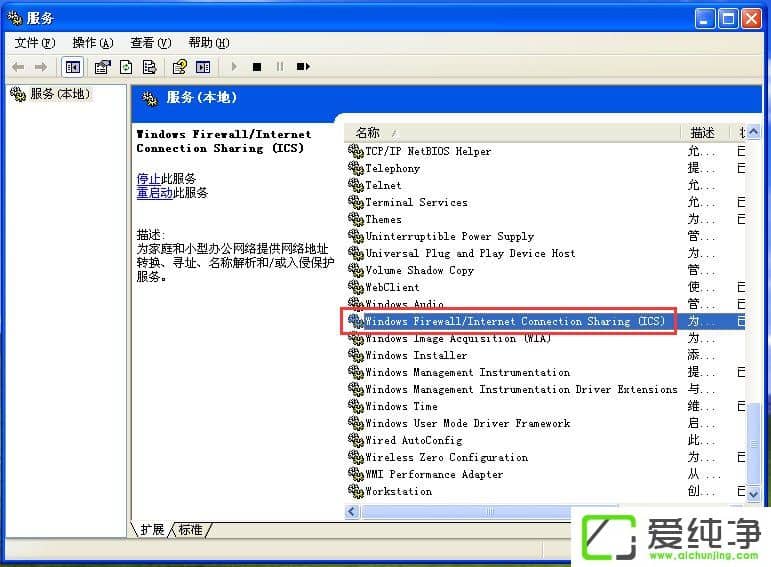Click the 停止 link to stop service

(148, 179)
